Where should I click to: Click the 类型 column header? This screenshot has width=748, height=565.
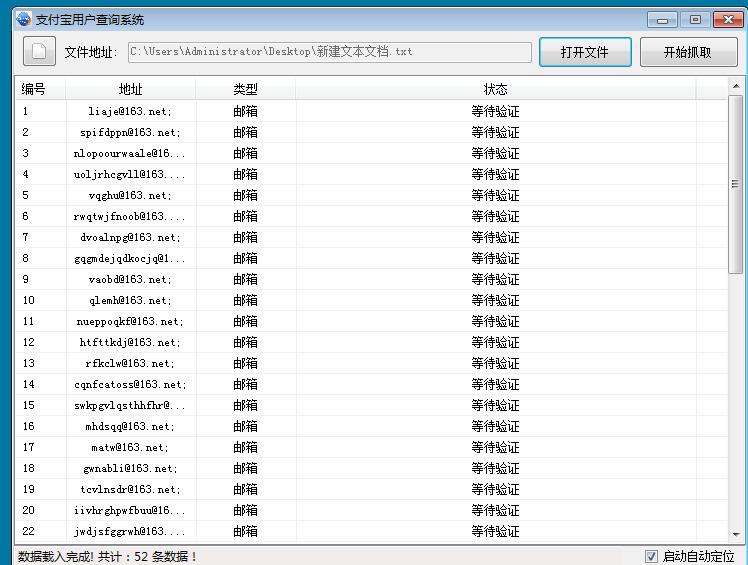click(x=245, y=89)
